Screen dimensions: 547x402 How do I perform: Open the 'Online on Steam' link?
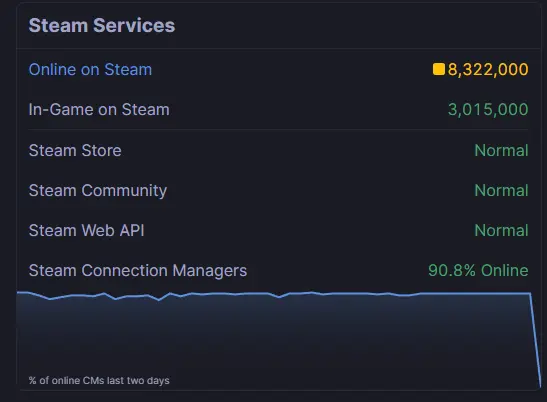[x=90, y=69]
